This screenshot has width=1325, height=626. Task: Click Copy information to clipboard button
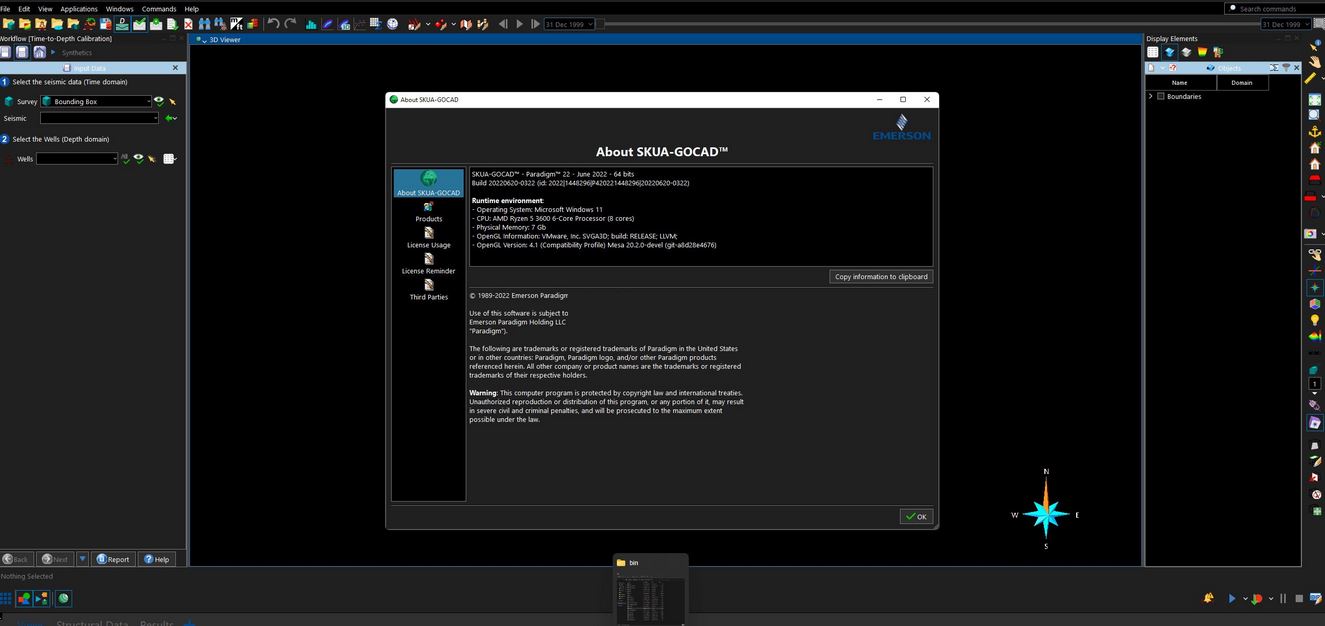[x=881, y=276]
